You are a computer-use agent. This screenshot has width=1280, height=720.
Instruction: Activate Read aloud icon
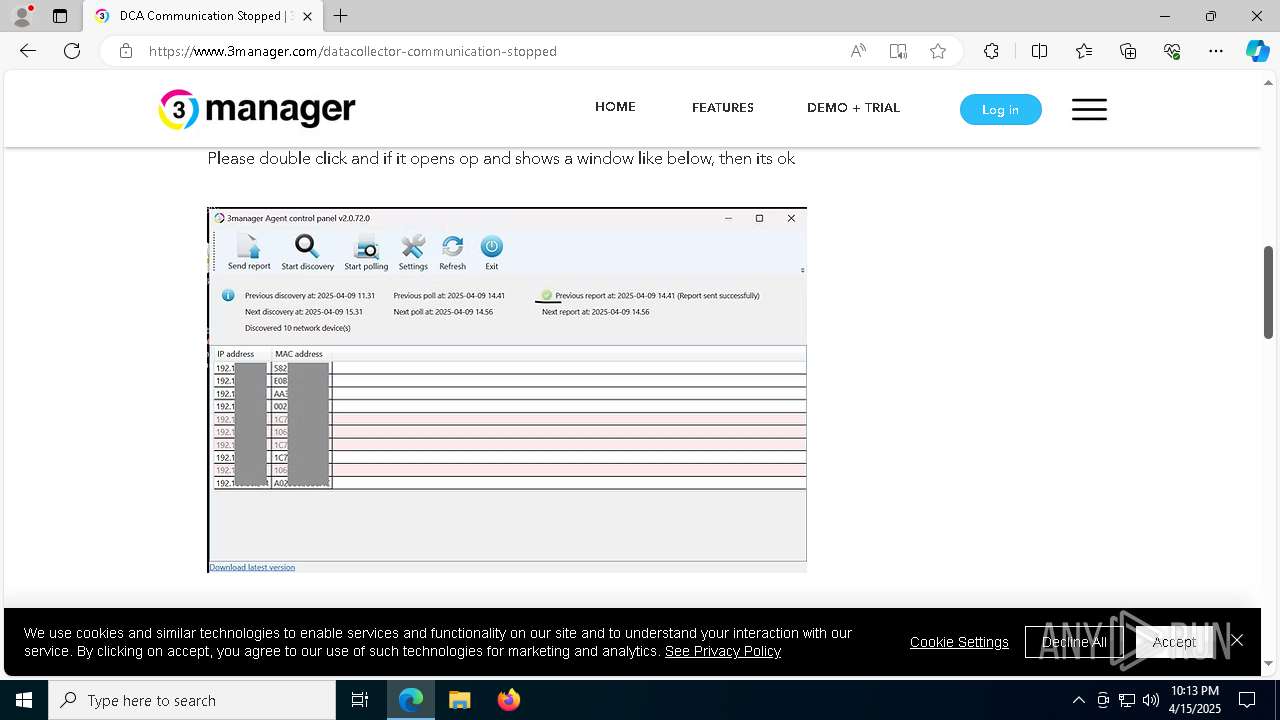pyautogui.click(x=858, y=51)
